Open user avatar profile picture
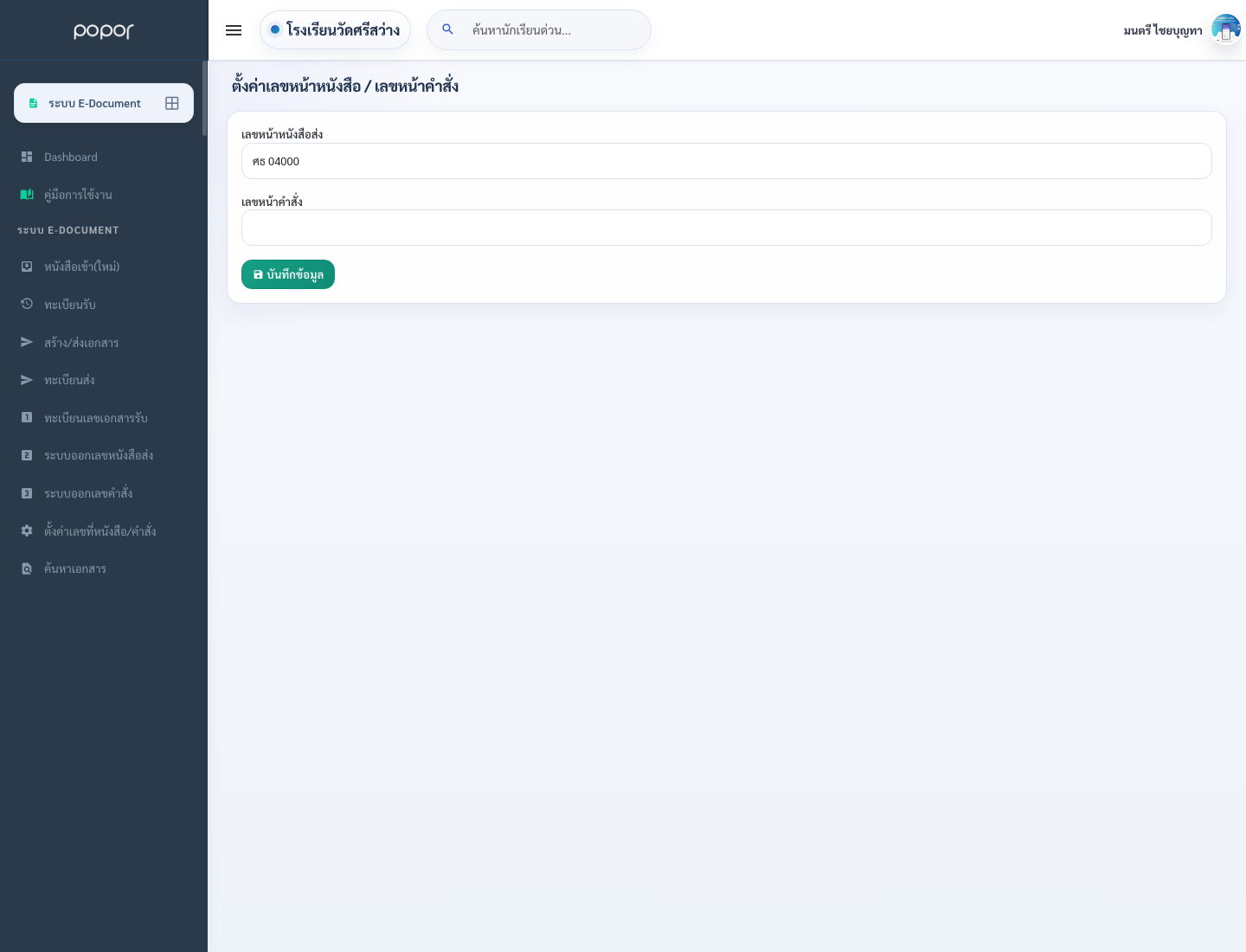The width and height of the screenshot is (1246, 952). [x=1225, y=29]
